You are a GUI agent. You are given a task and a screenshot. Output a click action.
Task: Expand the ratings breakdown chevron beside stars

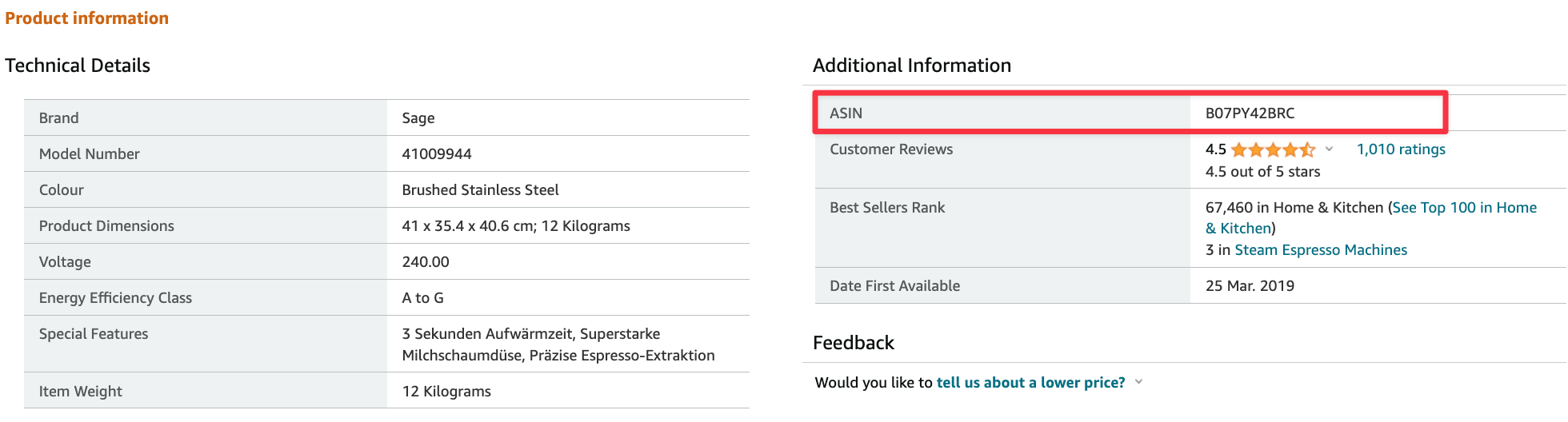(x=1329, y=149)
